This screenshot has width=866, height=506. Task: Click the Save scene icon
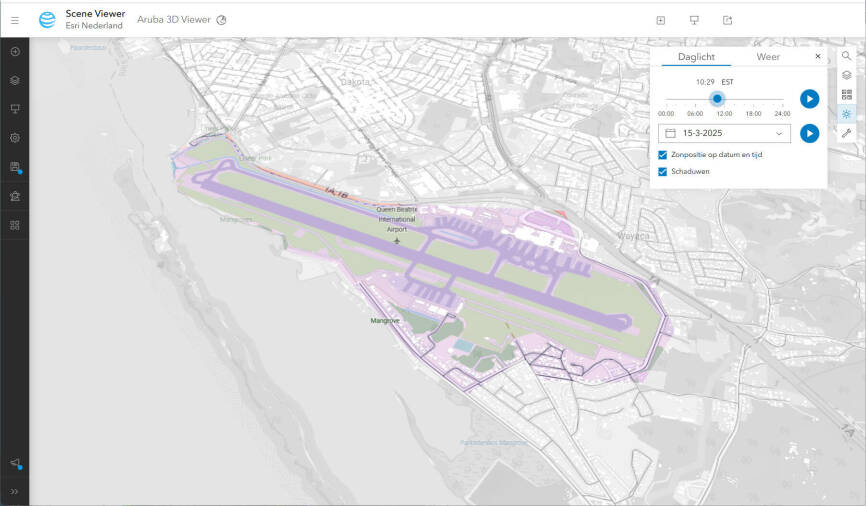(x=14, y=167)
